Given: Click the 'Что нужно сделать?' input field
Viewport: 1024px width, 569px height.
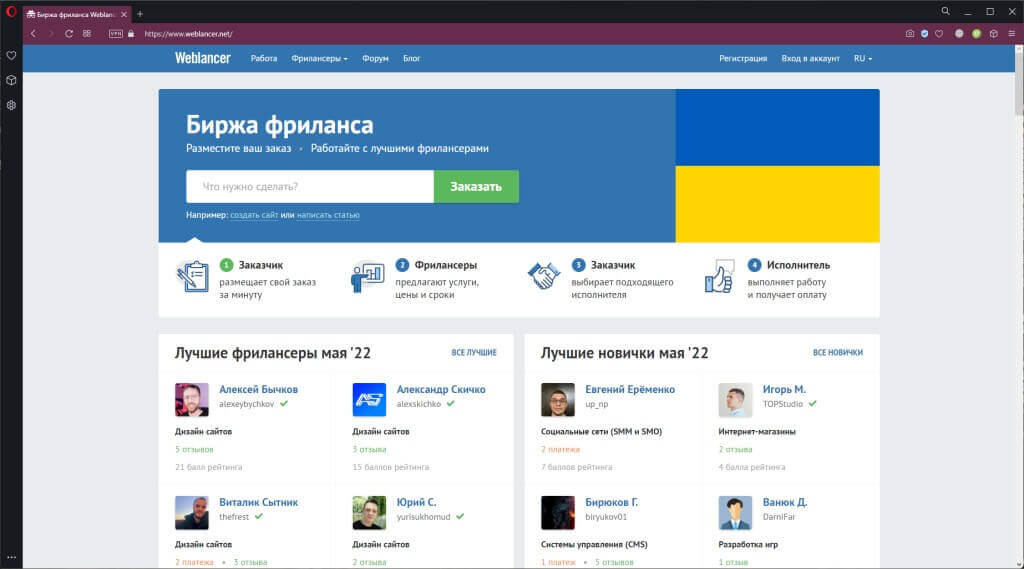Looking at the screenshot, I should click(310, 186).
